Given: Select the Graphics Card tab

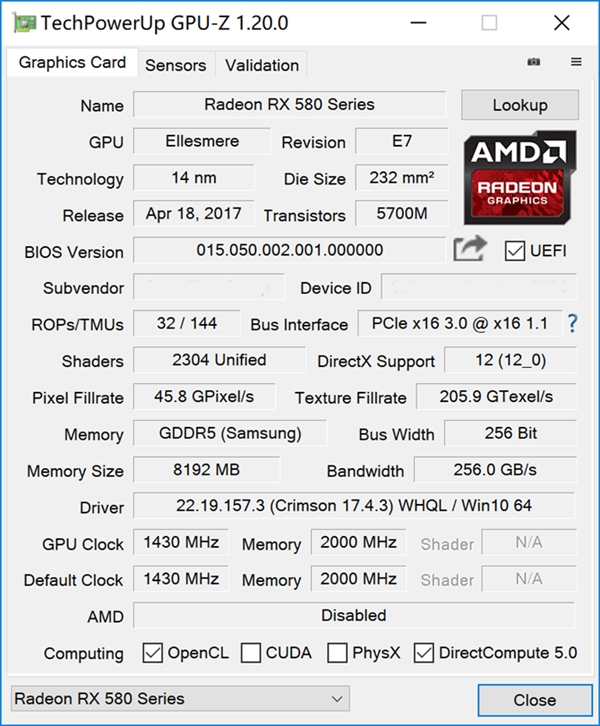Looking at the screenshot, I should click(73, 63).
